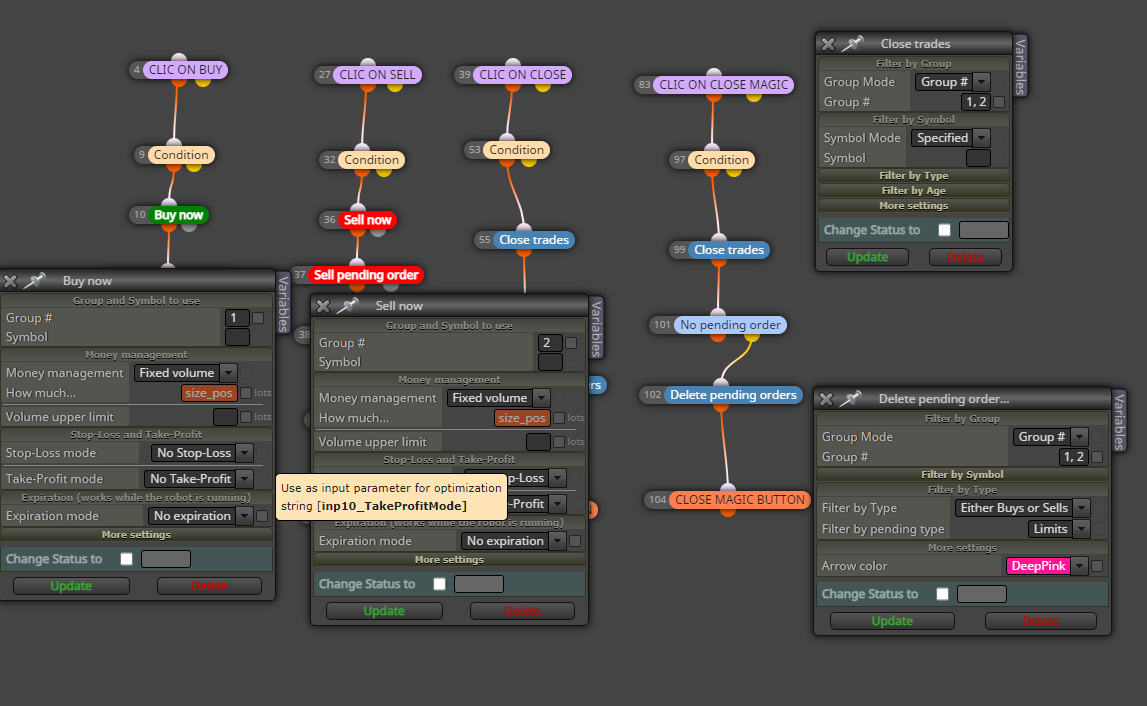
Task: Select the red Sell now node
Action: coord(367,219)
